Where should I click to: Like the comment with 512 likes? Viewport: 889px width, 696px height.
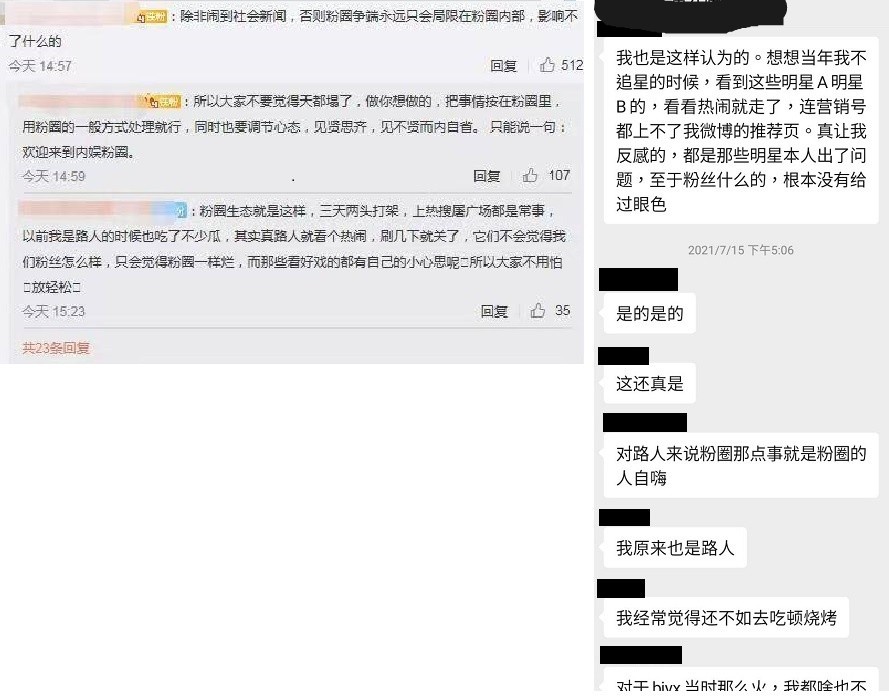547,65
